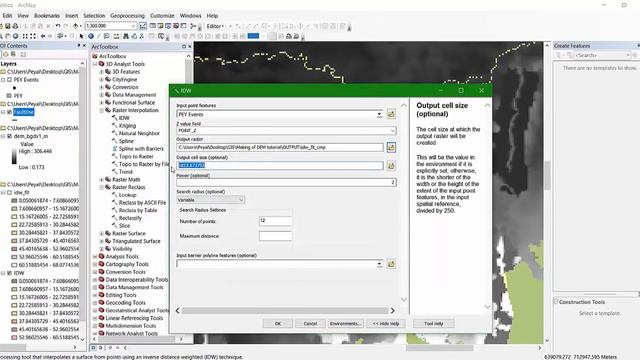640x360 pixels.
Task: Toggle Faultline layer visibility checkbox
Action: [x=9, y=112]
